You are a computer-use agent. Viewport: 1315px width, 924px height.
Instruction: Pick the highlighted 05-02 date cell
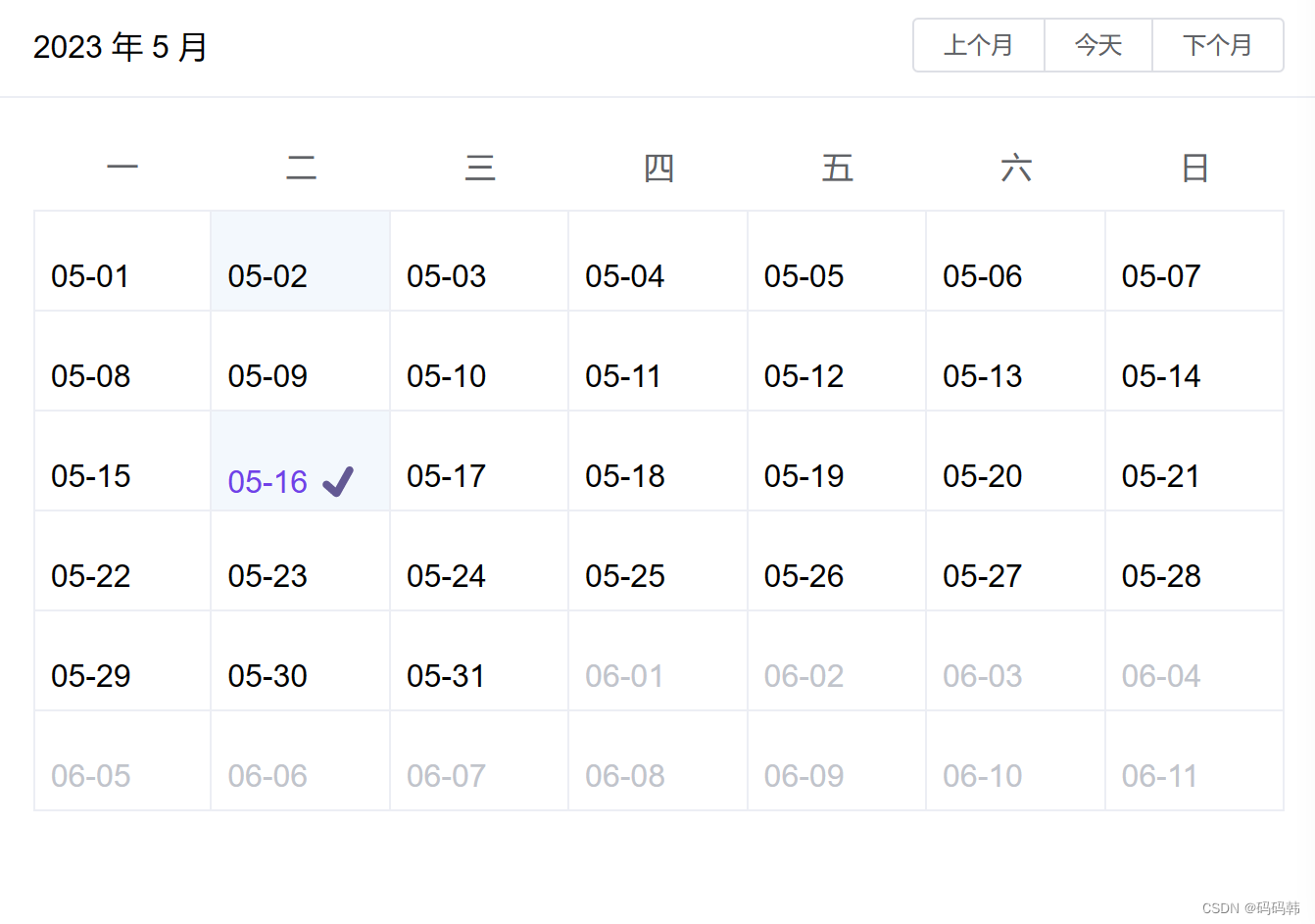pos(300,262)
